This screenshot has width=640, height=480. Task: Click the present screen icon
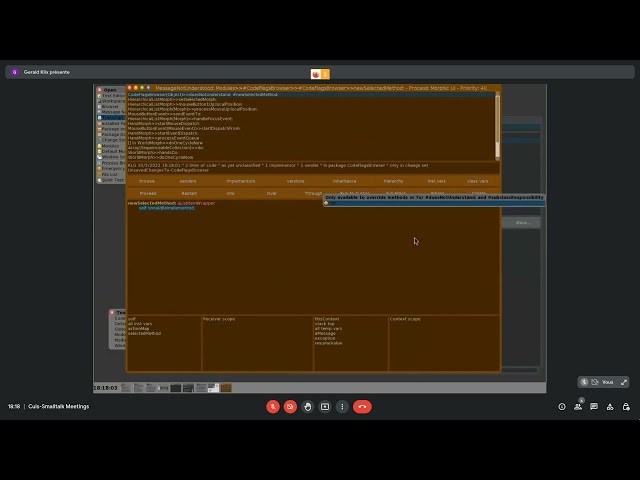point(325,407)
